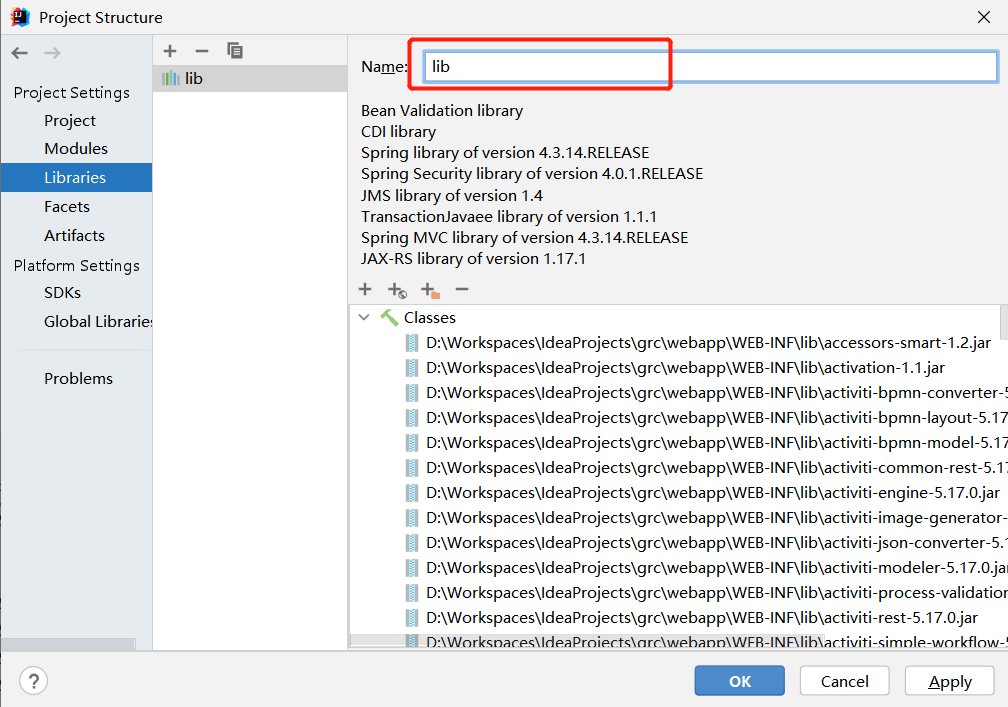This screenshot has height=707, width=1008.
Task: Open help with question mark button
Action: [x=33, y=681]
